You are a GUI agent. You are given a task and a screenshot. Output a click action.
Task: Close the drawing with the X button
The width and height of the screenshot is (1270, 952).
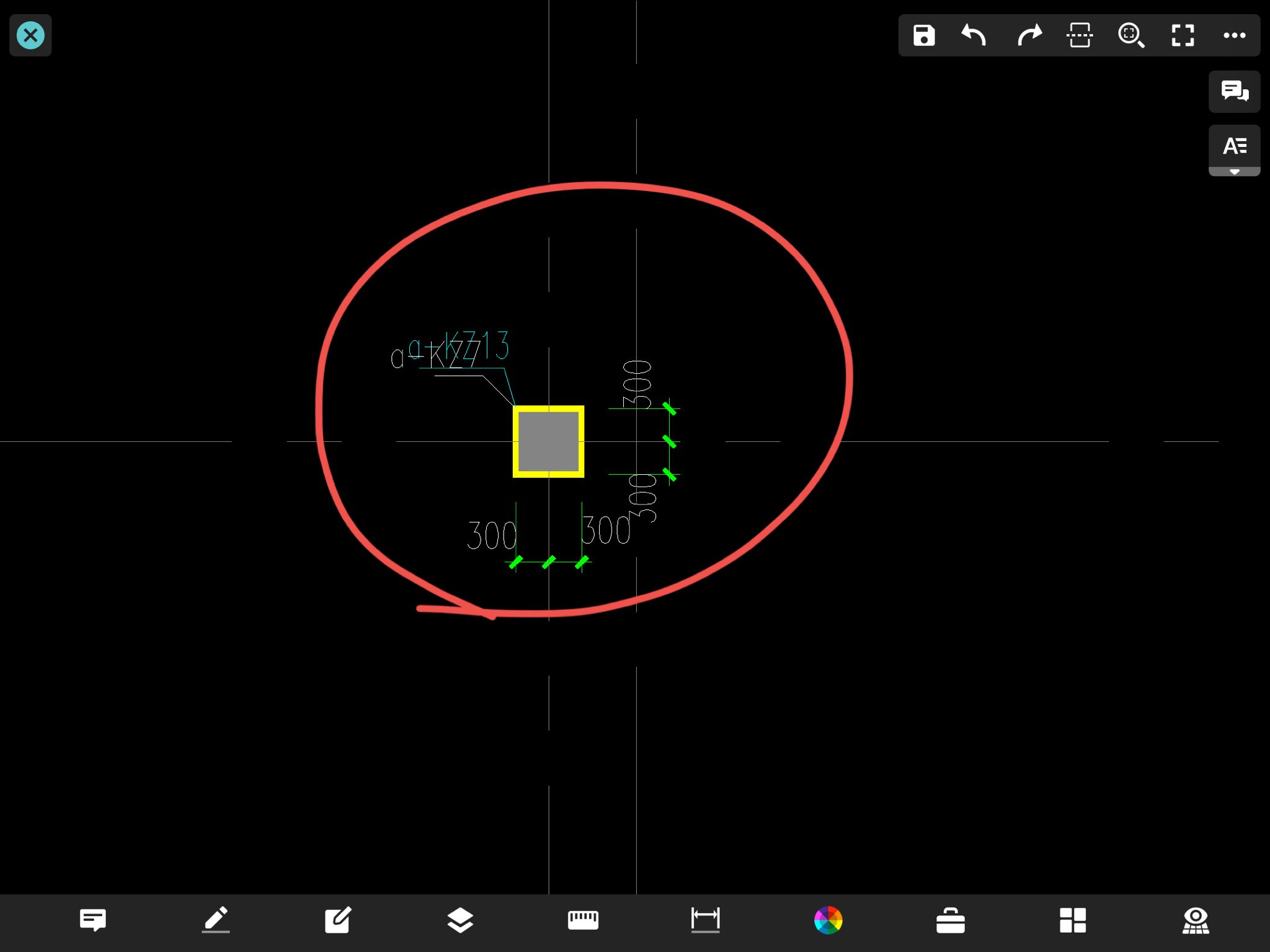point(30,35)
